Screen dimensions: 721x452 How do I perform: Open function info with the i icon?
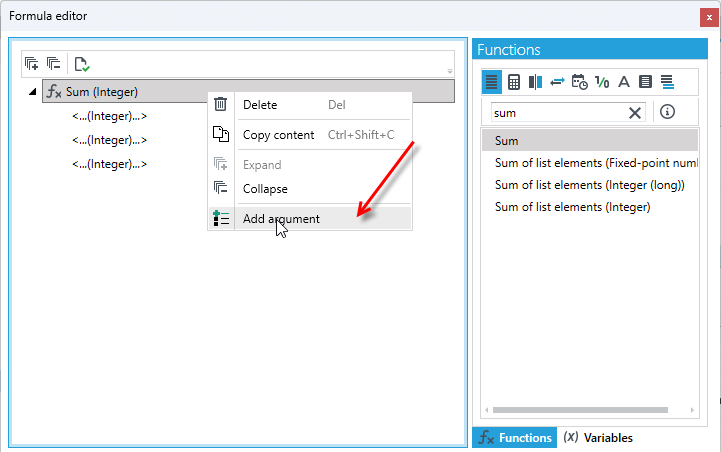pos(667,112)
